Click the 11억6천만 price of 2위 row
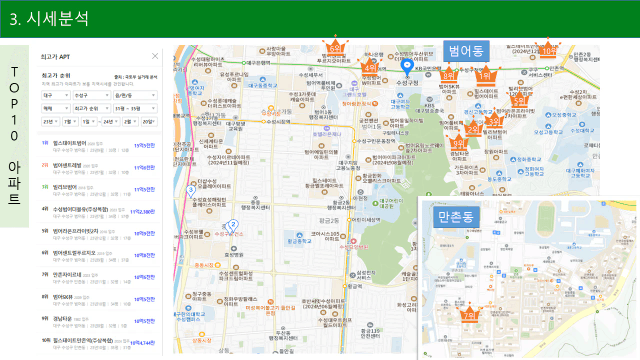 point(145,168)
